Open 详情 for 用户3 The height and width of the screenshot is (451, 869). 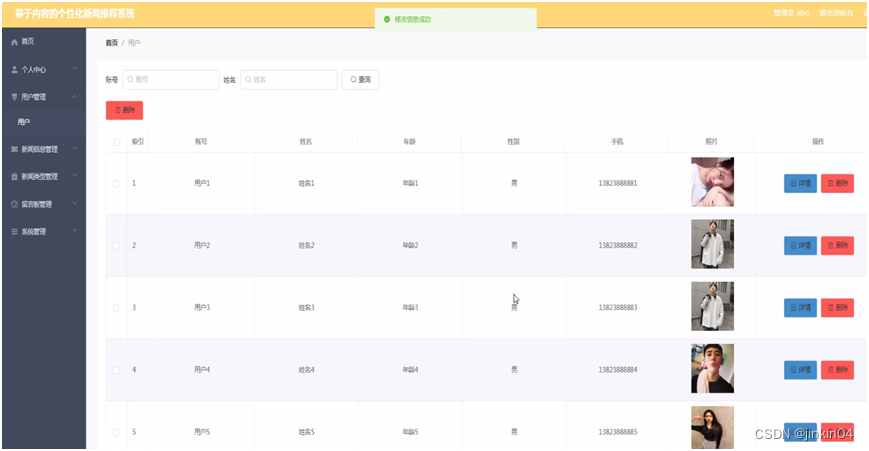coord(800,308)
